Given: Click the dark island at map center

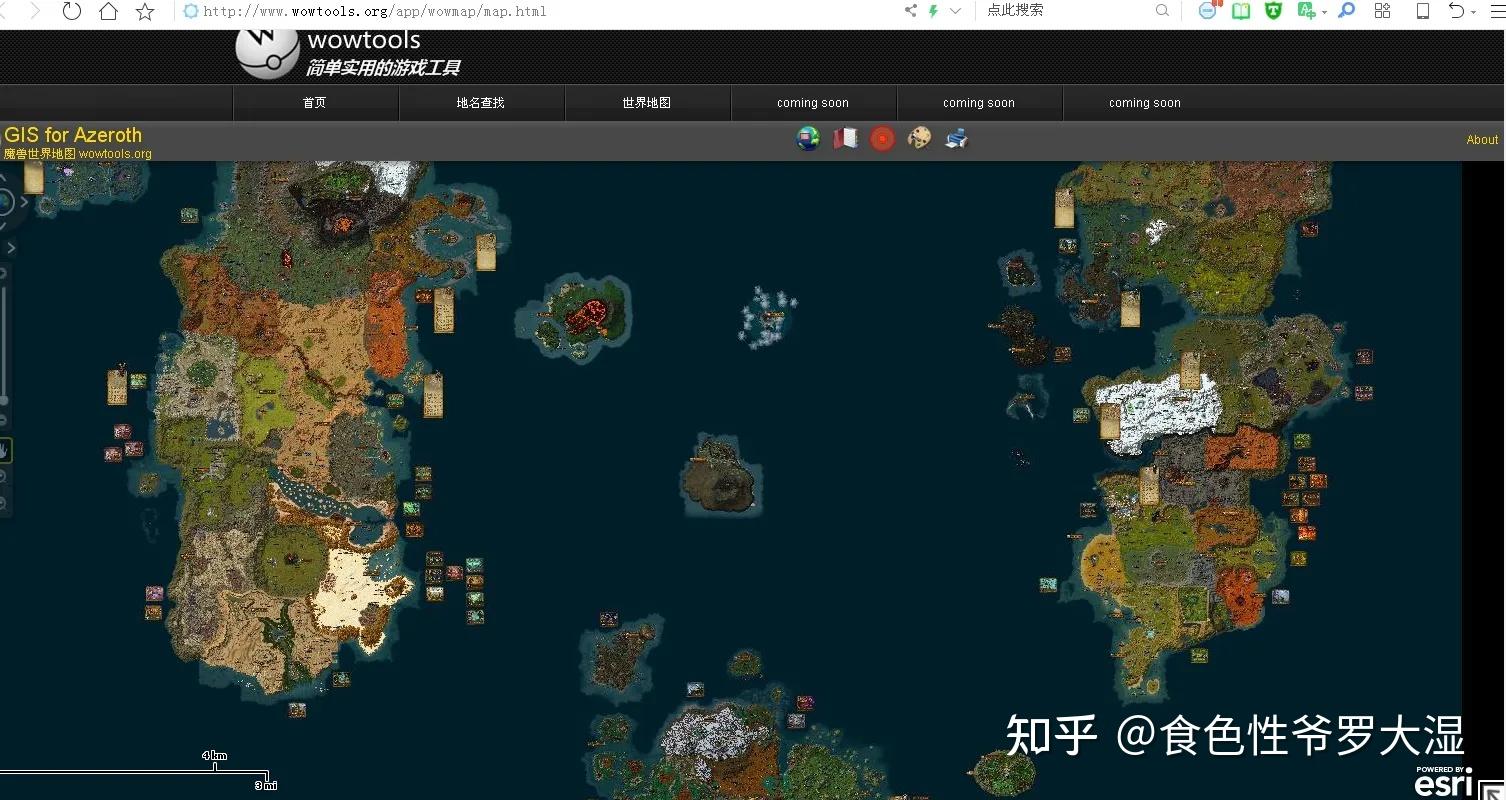Looking at the screenshot, I should pos(722,476).
